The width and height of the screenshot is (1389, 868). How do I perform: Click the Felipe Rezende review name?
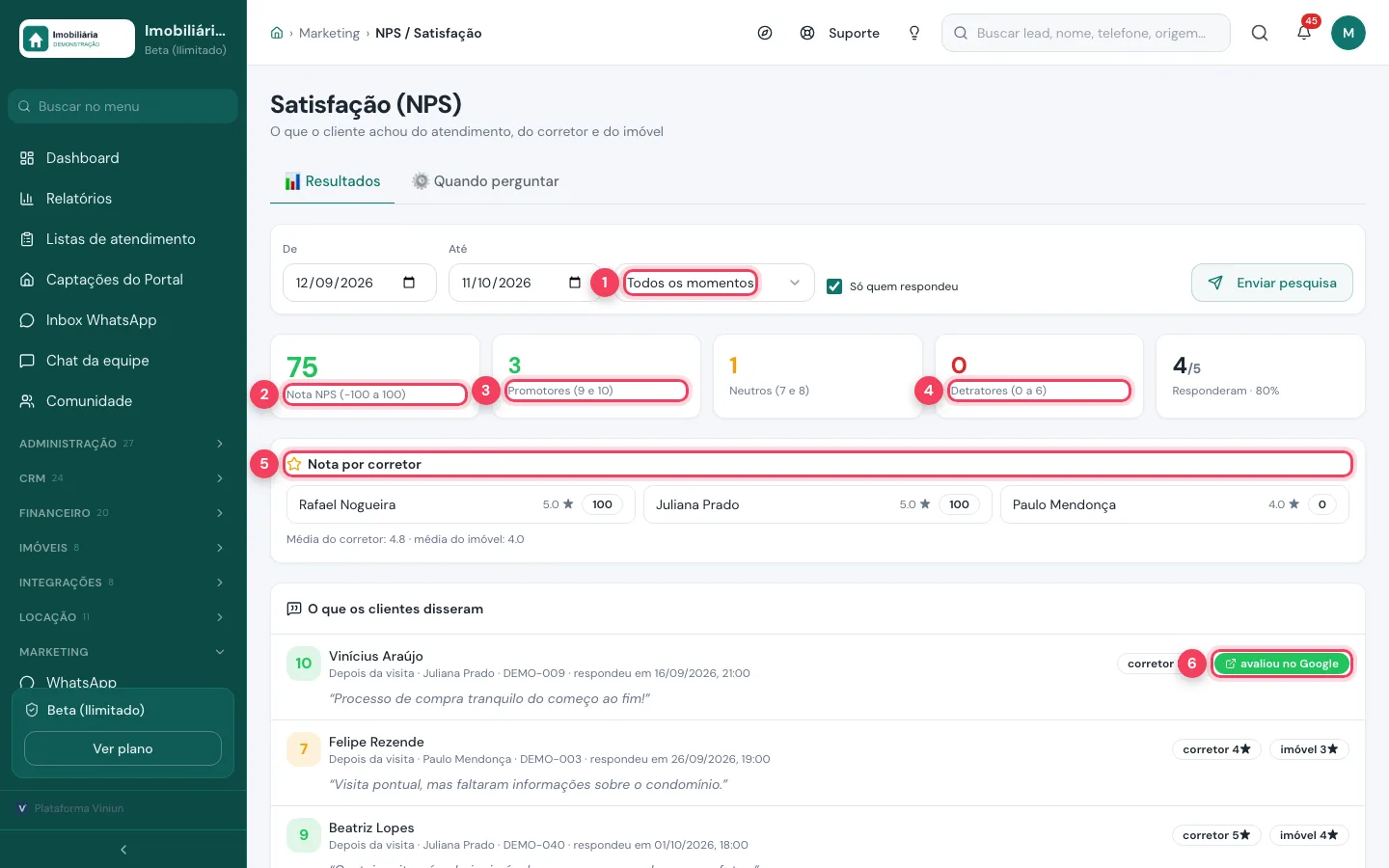click(376, 742)
